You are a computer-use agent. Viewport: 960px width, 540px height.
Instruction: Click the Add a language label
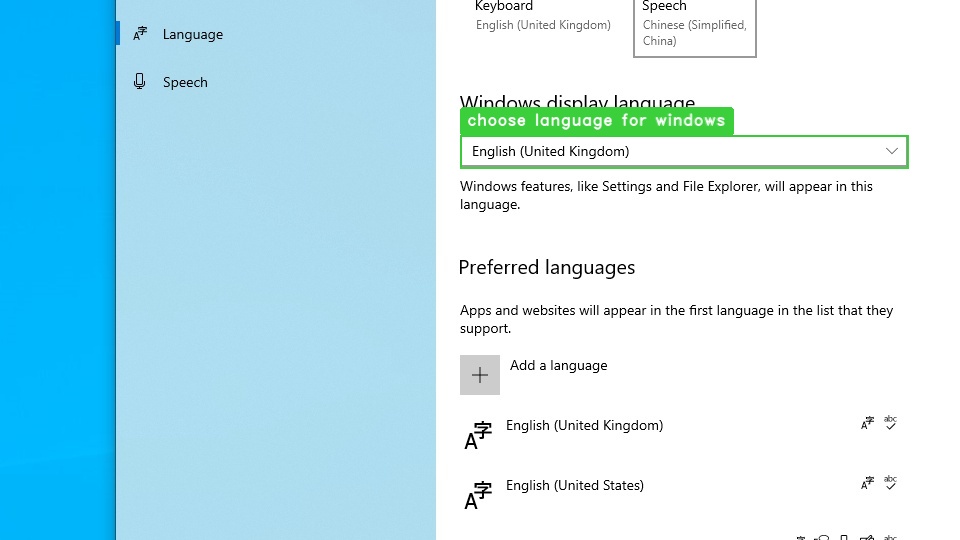tap(558, 366)
